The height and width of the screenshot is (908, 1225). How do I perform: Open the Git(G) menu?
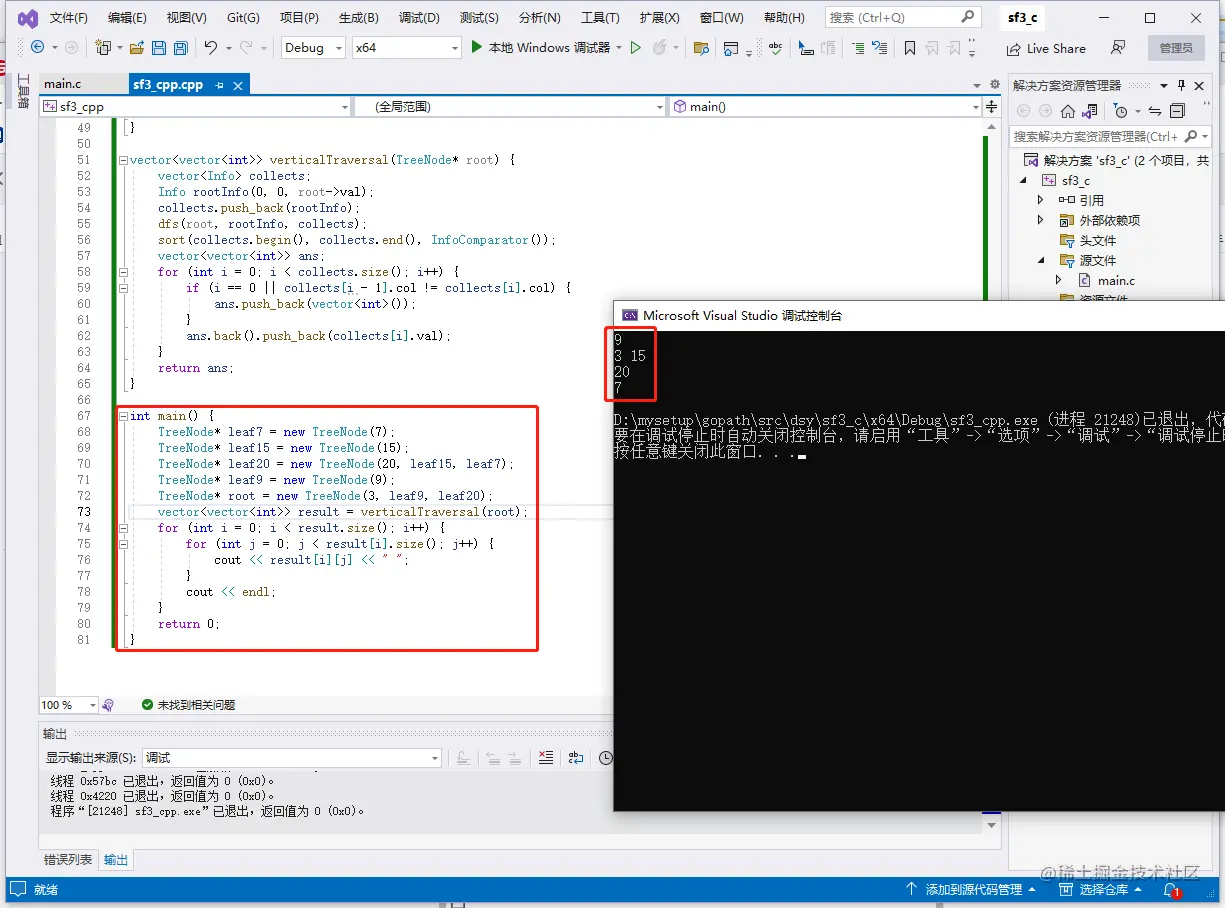tap(243, 18)
